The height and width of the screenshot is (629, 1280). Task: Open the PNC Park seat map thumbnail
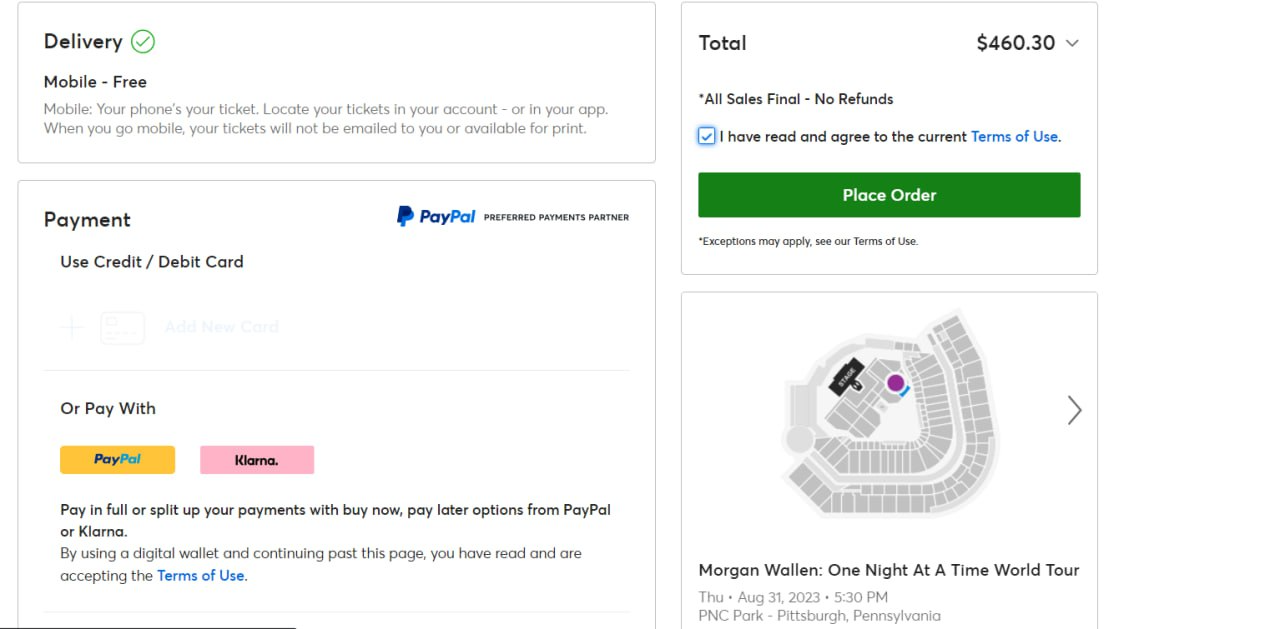coord(888,415)
